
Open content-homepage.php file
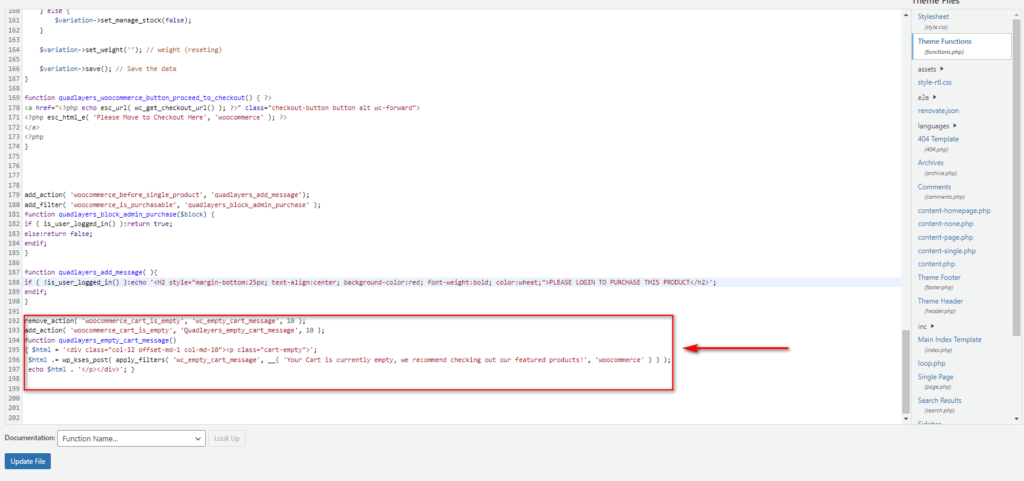[954, 211]
